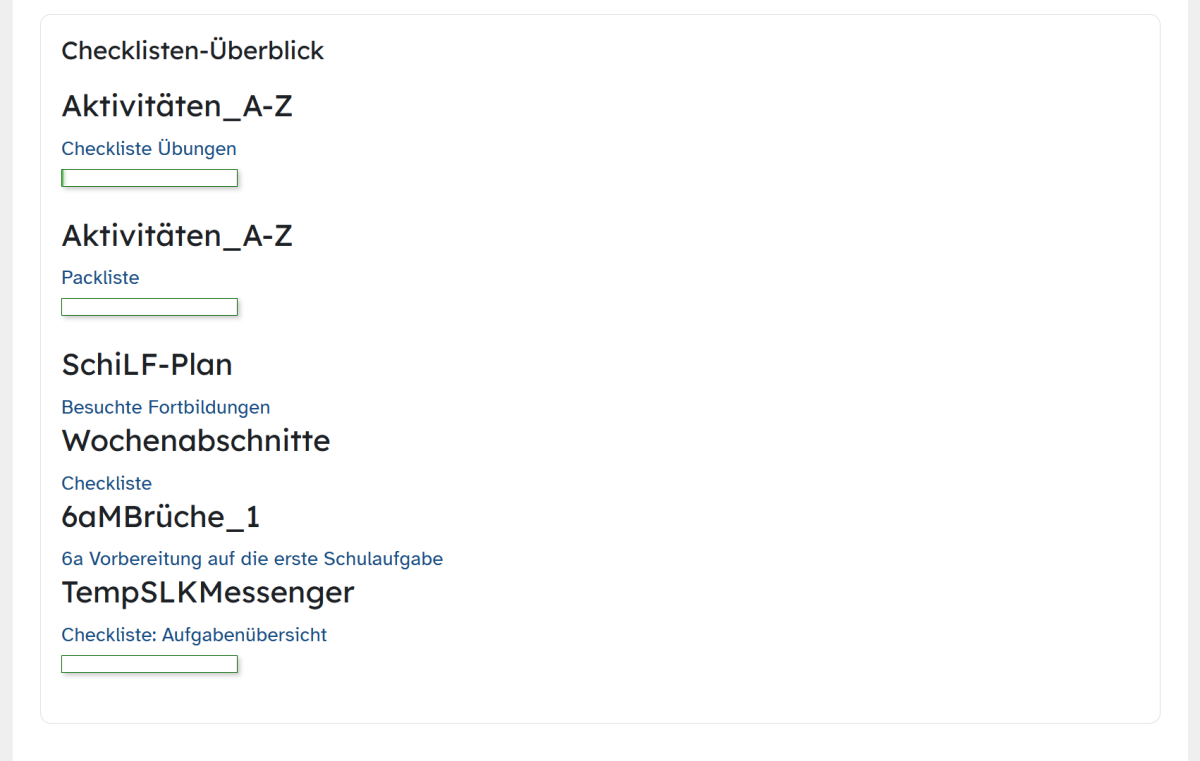
Task: Click the Wochenabschnitte course heading
Action: tap(196, 441)
